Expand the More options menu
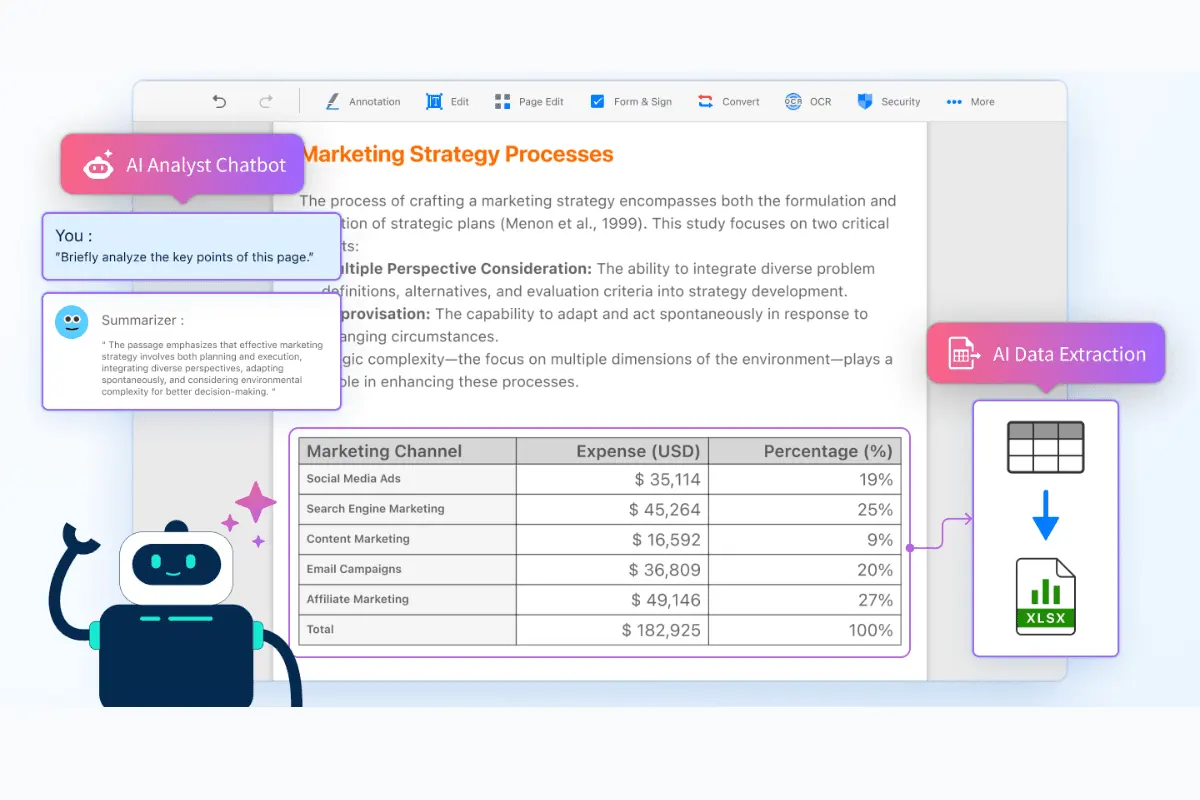The height and width of the screenshot is (800, 1200). (969, 101)
